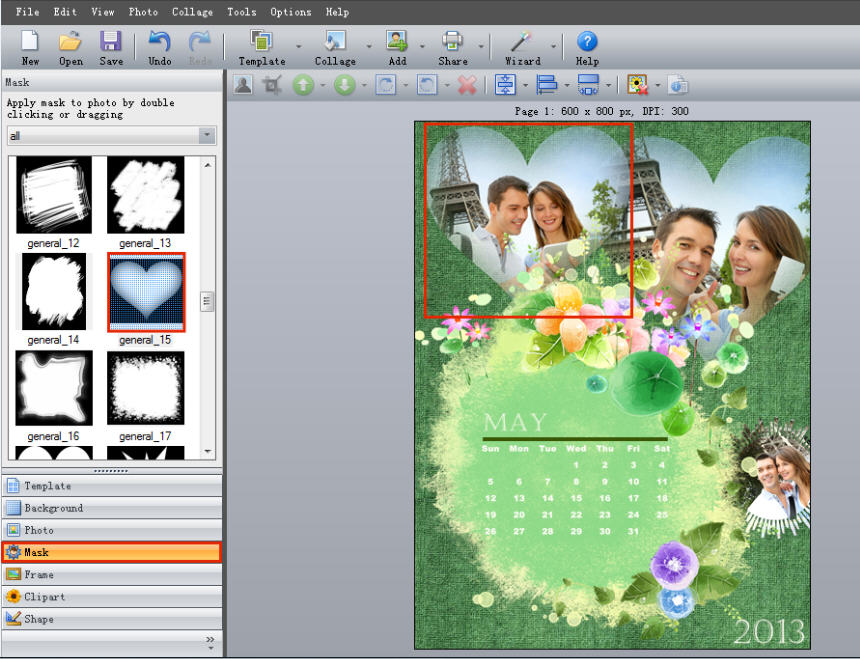This screenshot has width=860, height=659.
Task: Select the crop tool icon
Action: [271, 85]
